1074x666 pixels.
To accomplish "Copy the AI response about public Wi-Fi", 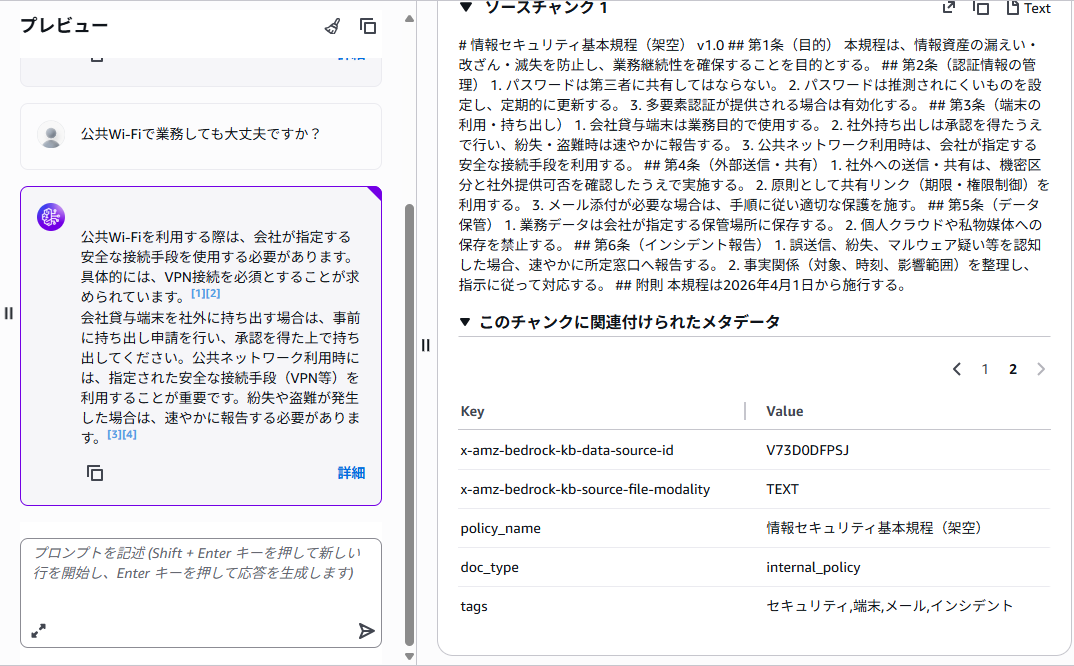I will [x=95, y=473].
